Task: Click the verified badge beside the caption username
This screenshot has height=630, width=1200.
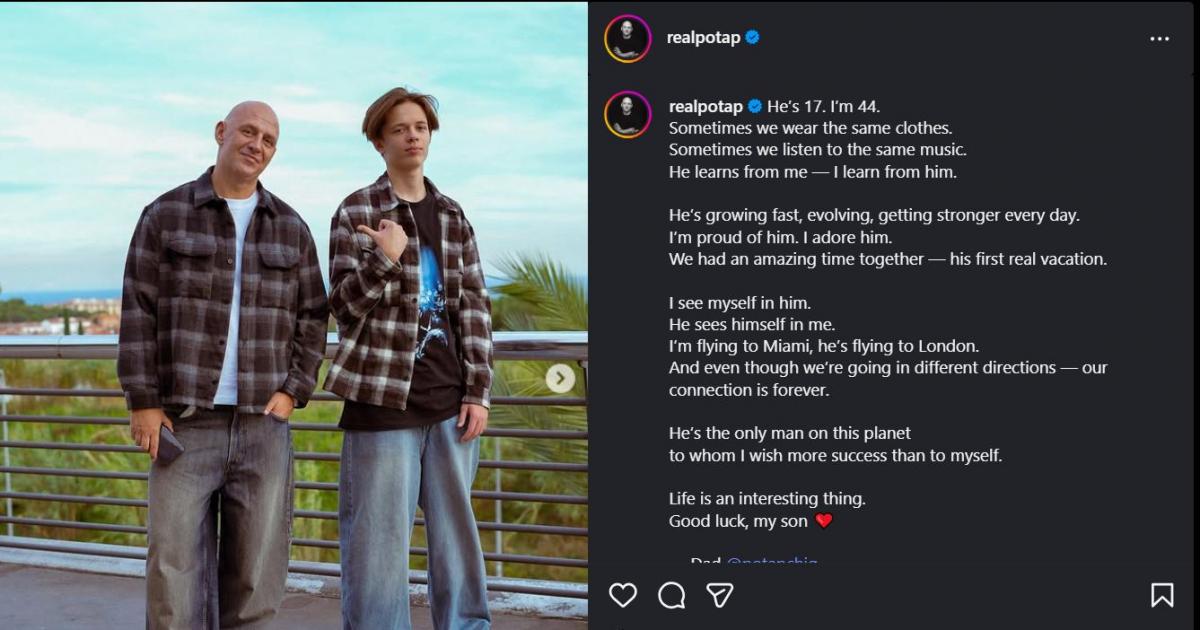Action: pyautogui.click(x=756, y=106)
